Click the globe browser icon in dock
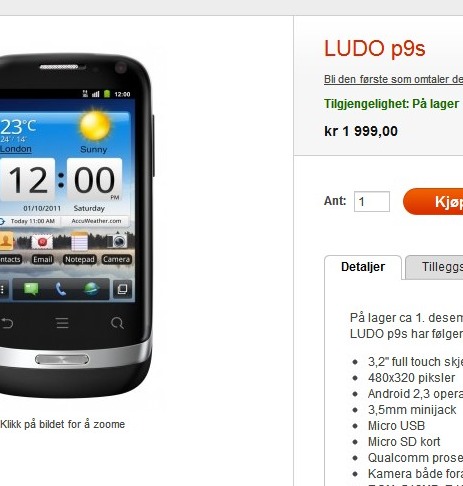The image size is (463, 486). pos(91,289)
